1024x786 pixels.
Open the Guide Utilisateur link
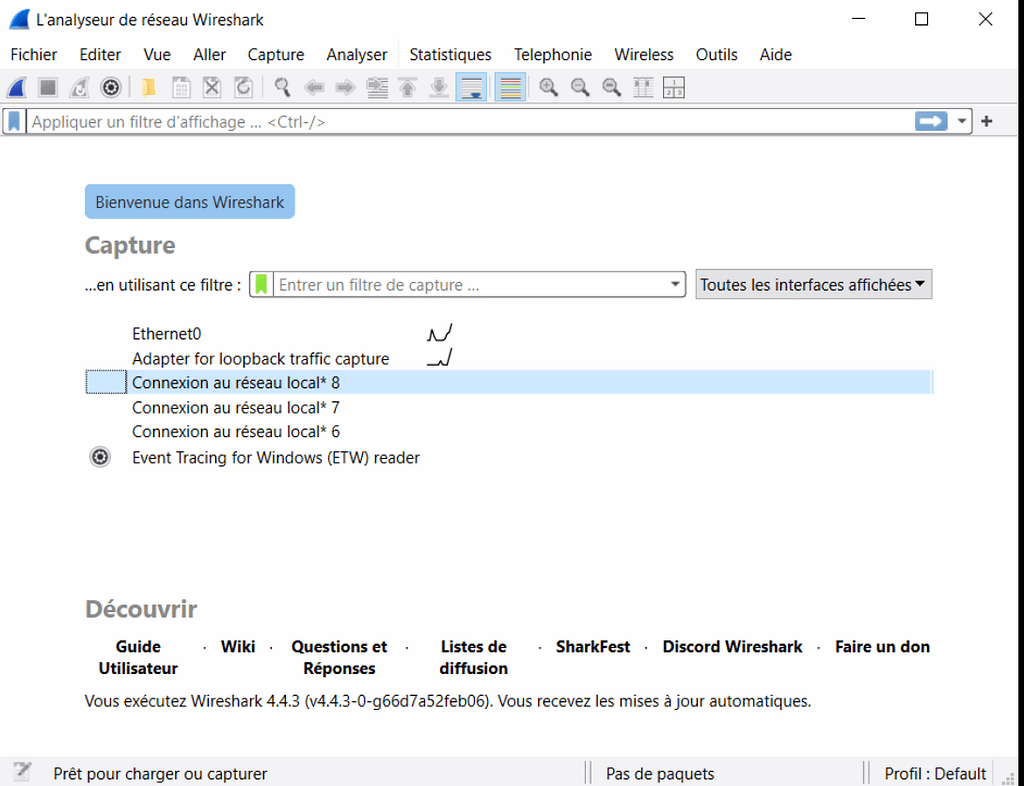pyautogui.click(x=138, y=657)
